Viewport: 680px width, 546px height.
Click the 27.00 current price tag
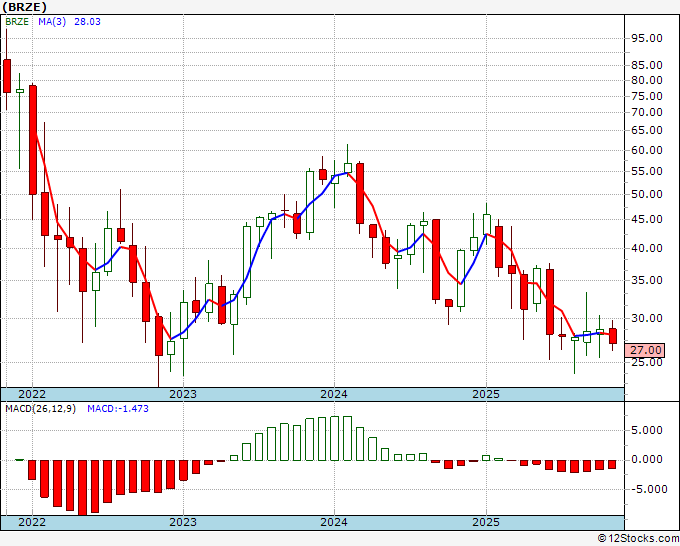(x=645, y=350)
